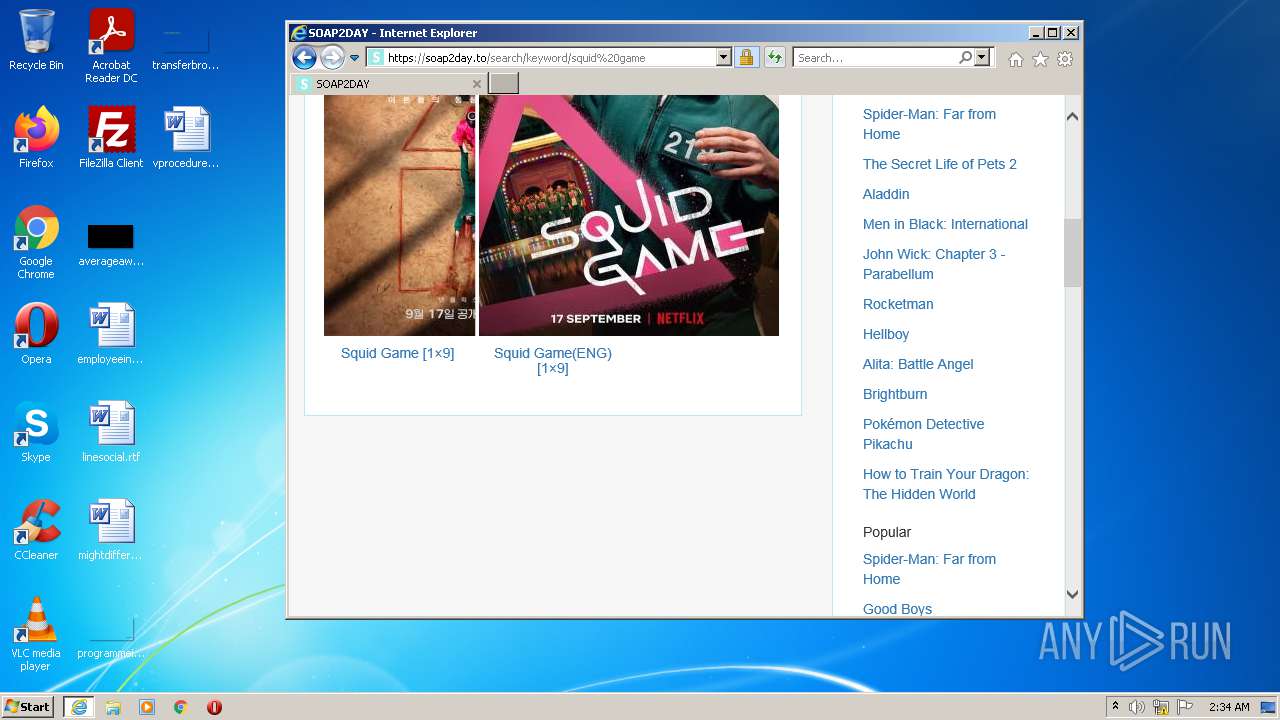Click the Internet Explorer Forward arrow button
The image size is (1280, 720).
coord(332,58)
